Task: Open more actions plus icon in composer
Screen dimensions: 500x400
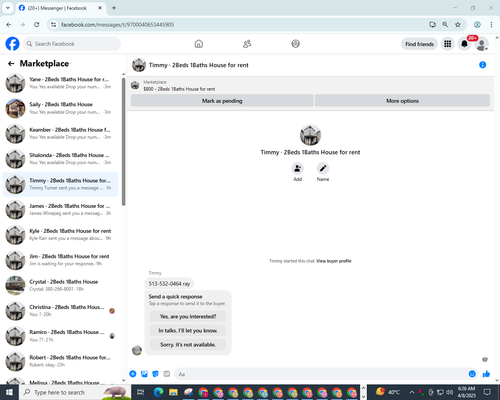Action: click(133, 374)
